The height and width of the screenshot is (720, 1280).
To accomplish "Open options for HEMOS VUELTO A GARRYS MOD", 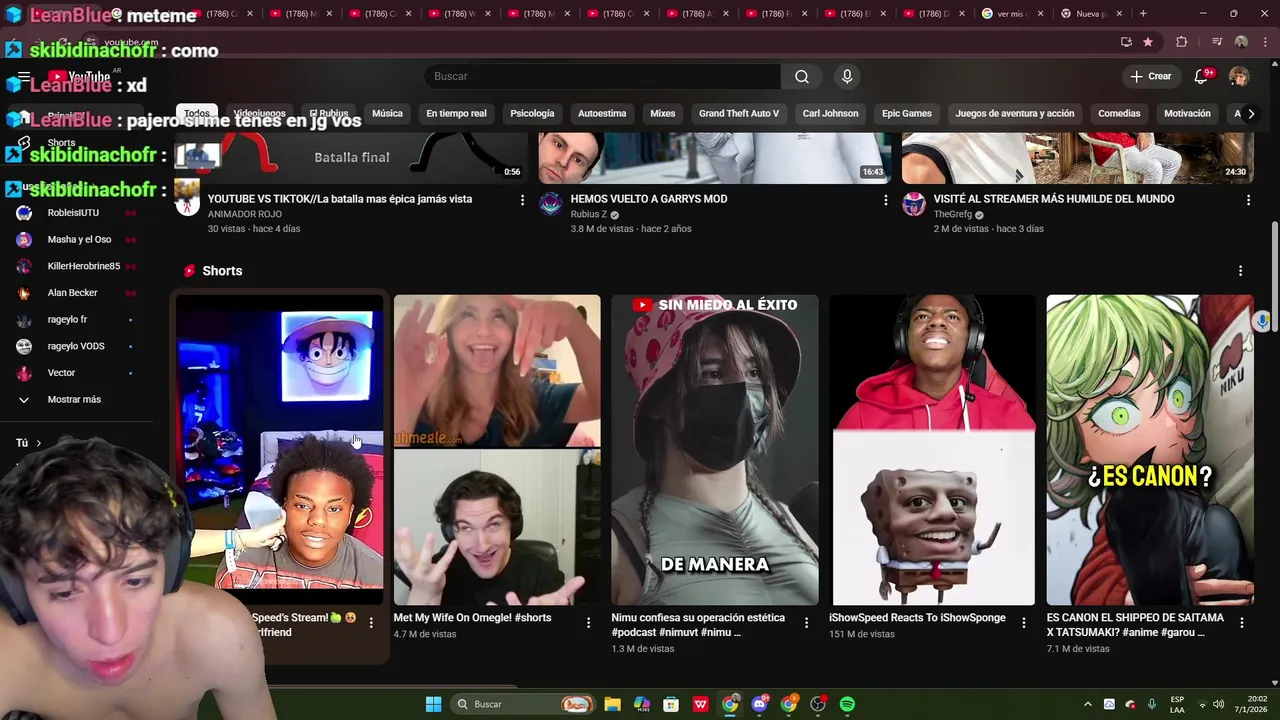I will pyautogui.click(x=885, y=200).
